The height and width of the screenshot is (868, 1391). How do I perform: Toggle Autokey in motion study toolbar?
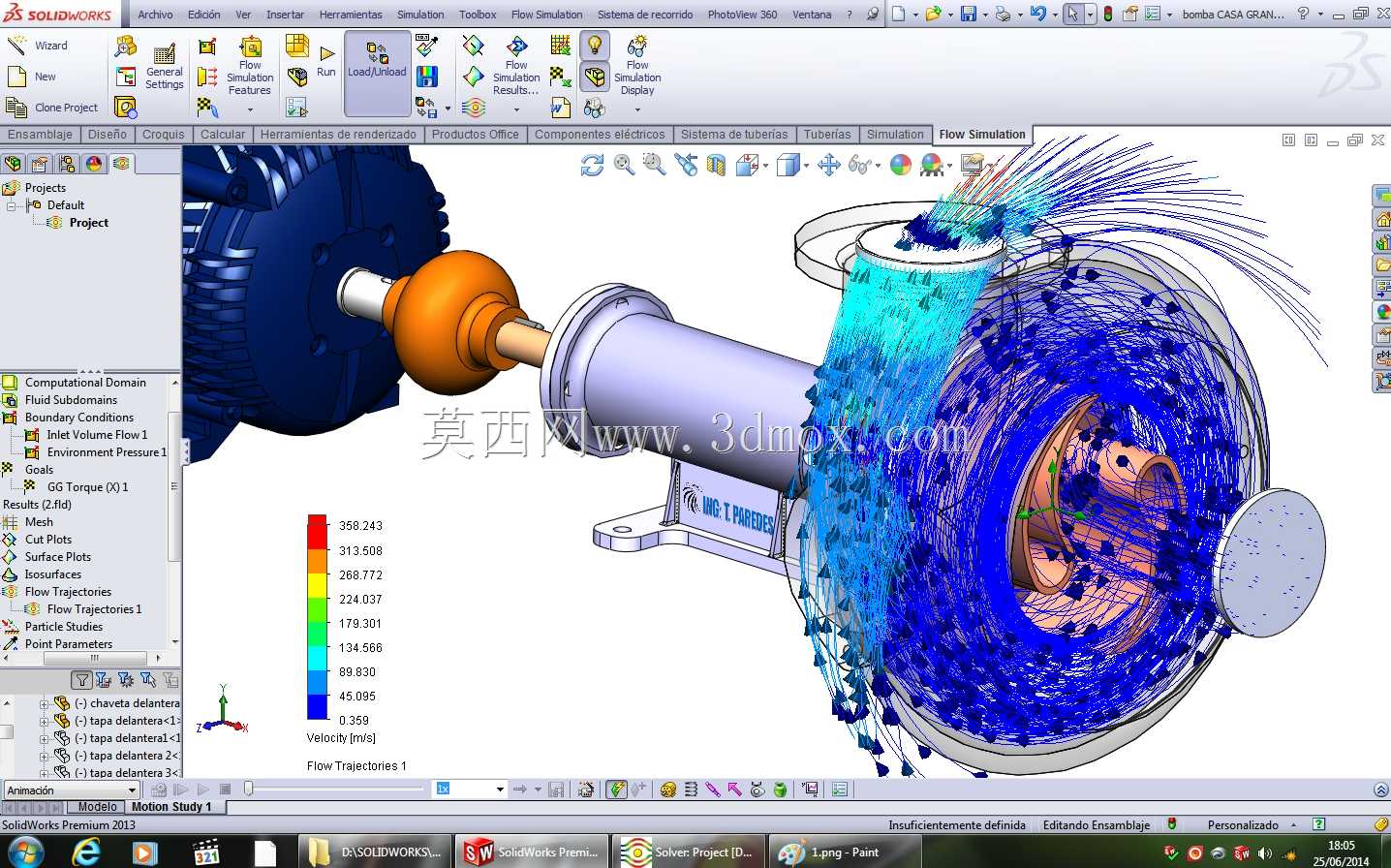point(616,790)
